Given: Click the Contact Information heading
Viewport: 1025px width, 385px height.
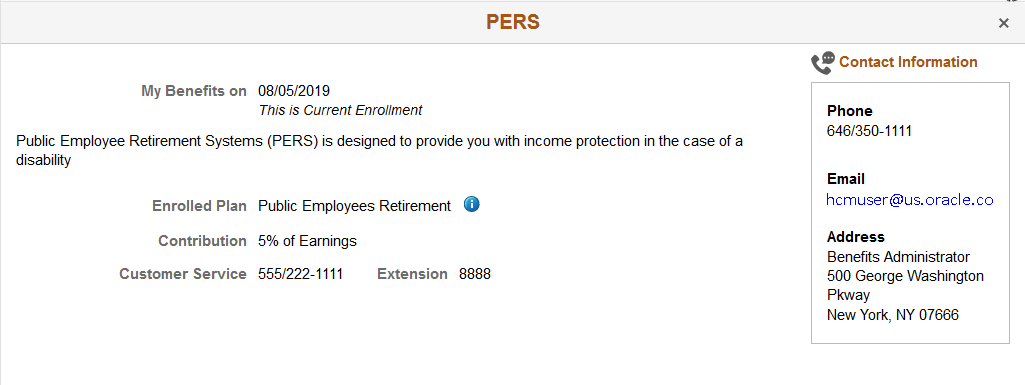Looking at the screenshot, I should coord(908,62).
